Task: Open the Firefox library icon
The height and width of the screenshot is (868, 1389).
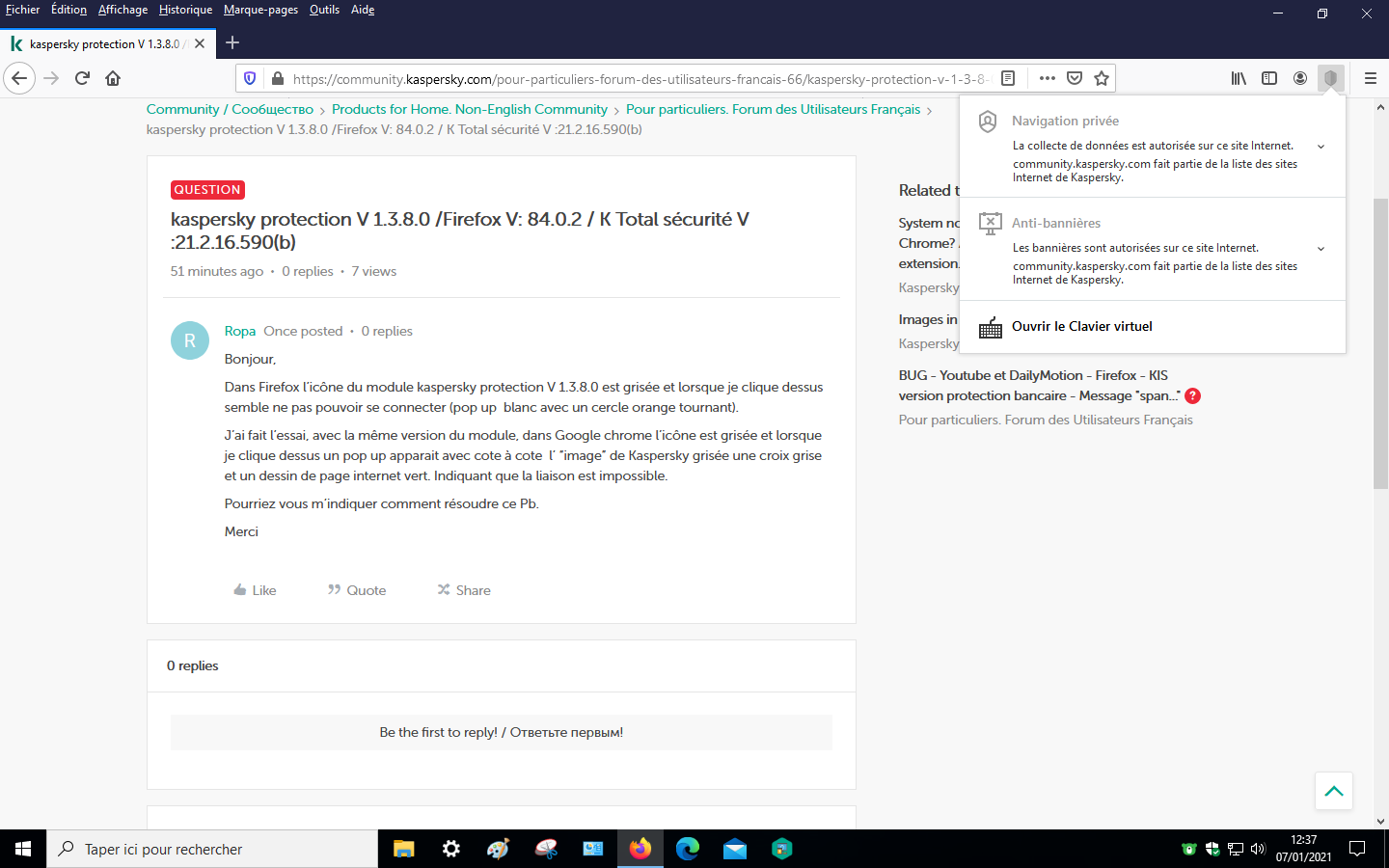Action: [x=1239, y=78]
